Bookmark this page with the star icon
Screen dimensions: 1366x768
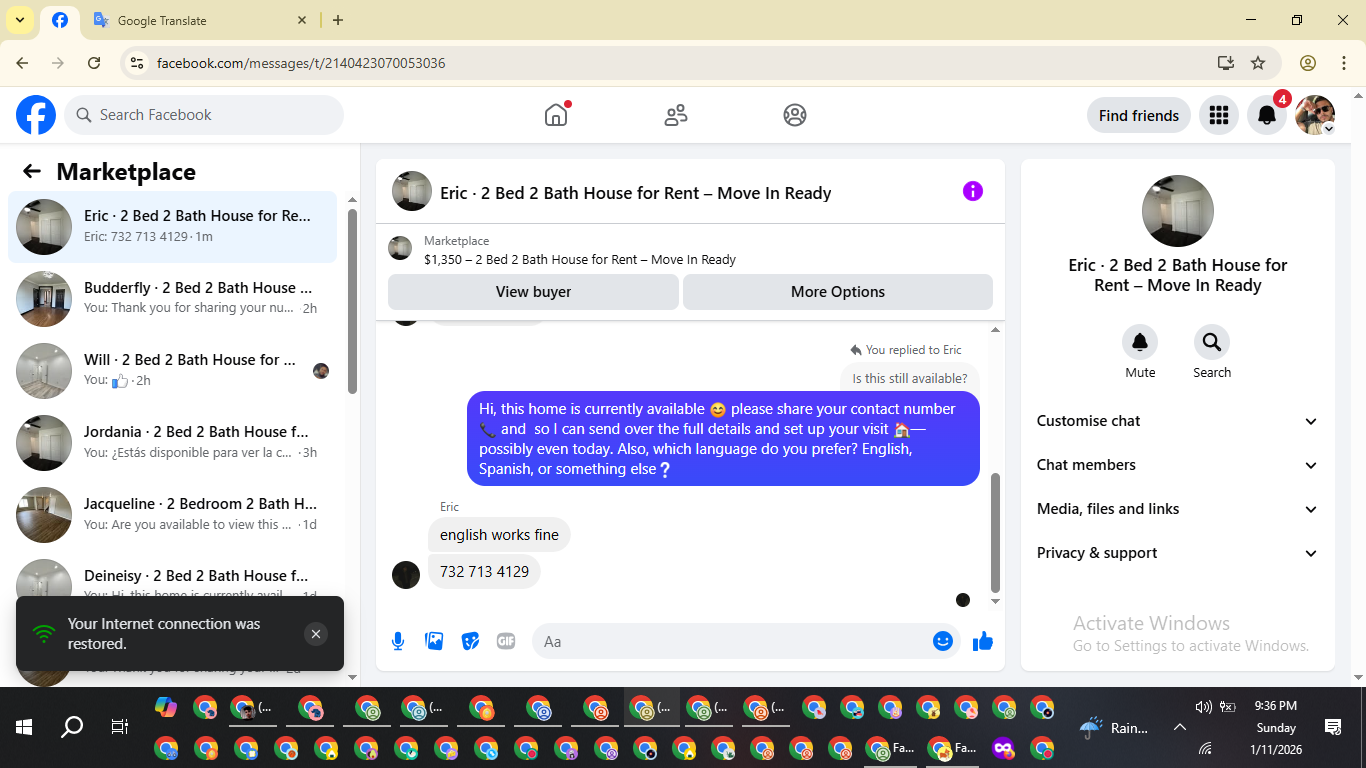tap(1258, 63)
